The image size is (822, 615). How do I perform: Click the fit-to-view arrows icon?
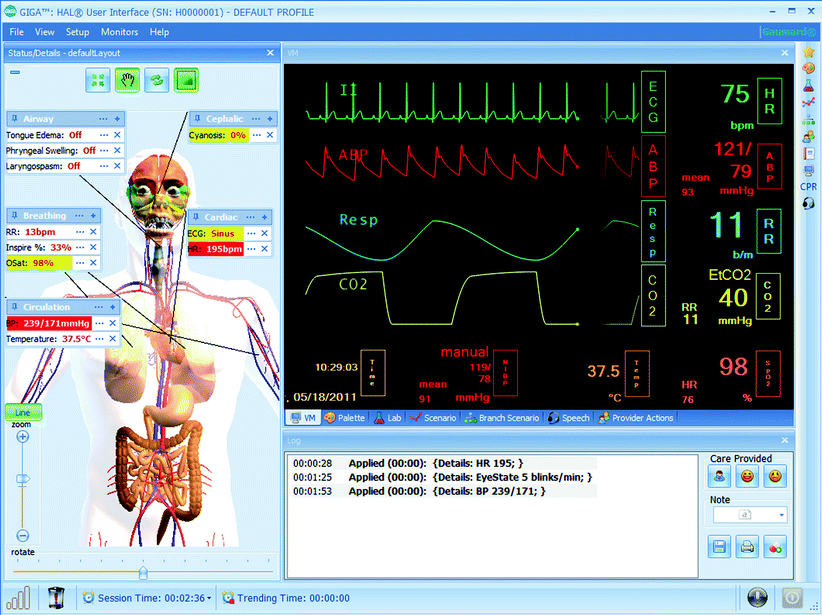(97, 80)
